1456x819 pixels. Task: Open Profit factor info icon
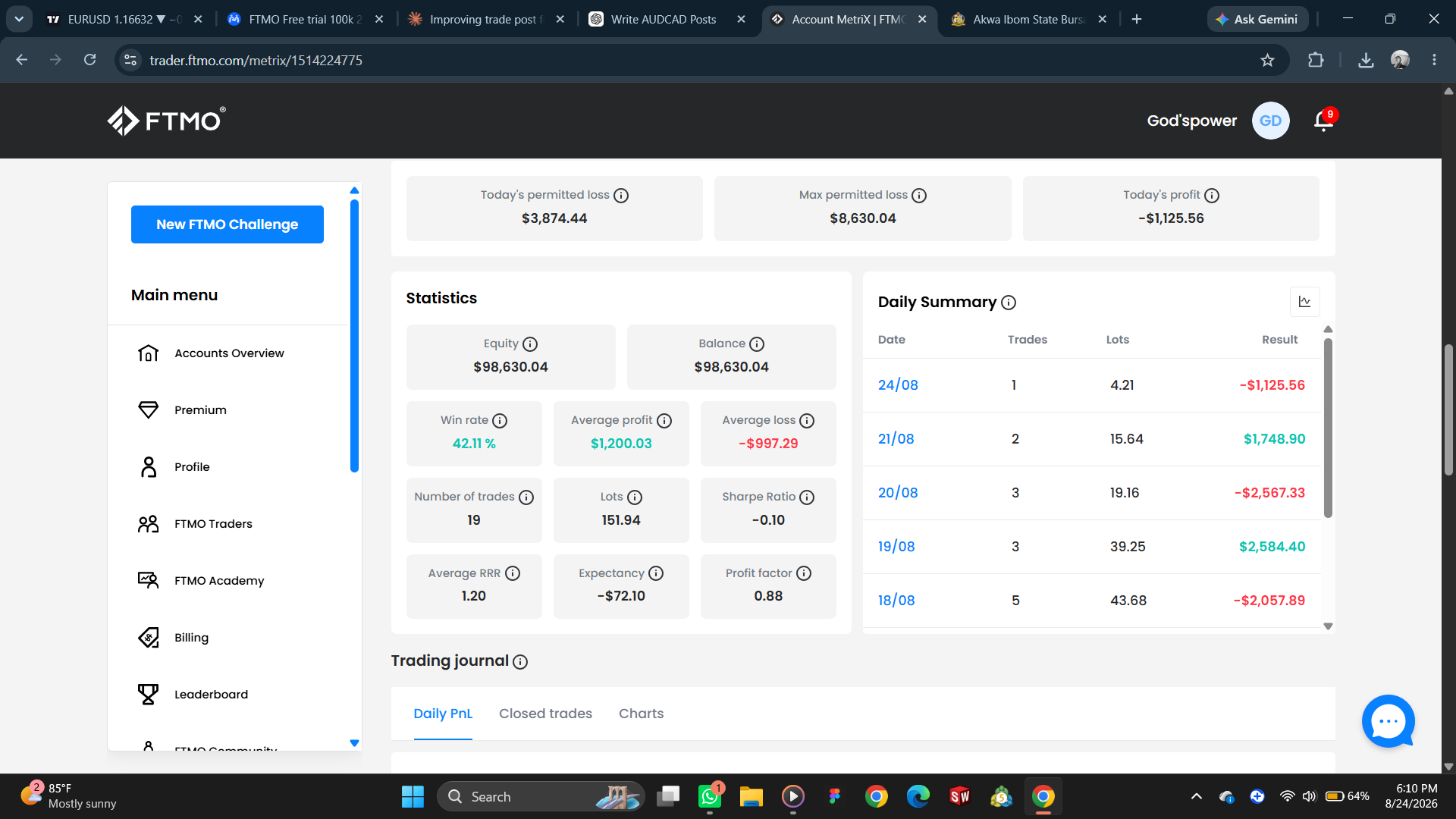(804, 573)
